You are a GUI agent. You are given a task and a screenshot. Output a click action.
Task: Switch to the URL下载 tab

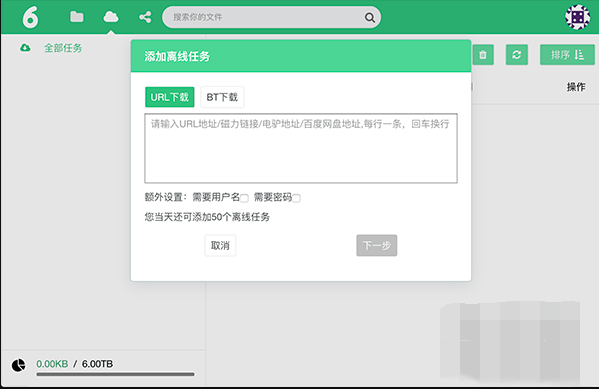pyautogui.click(x=170, y=97)
